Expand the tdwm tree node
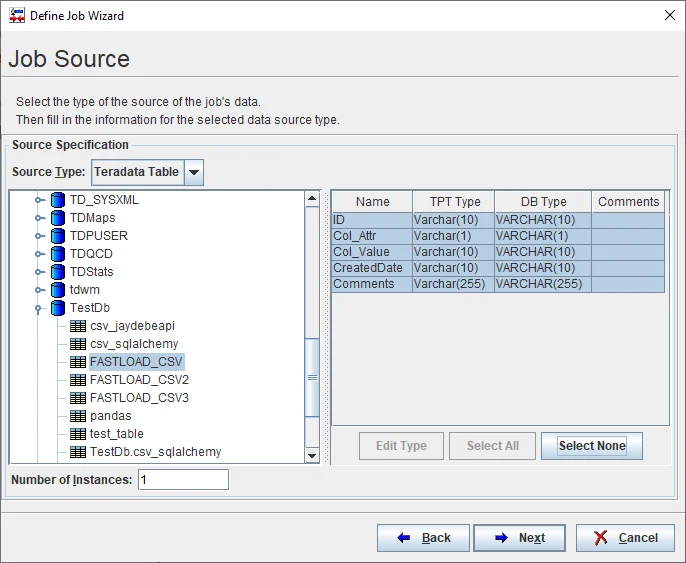Image resolution: width=686 pixels, height=563 pixels. (39, 290)
